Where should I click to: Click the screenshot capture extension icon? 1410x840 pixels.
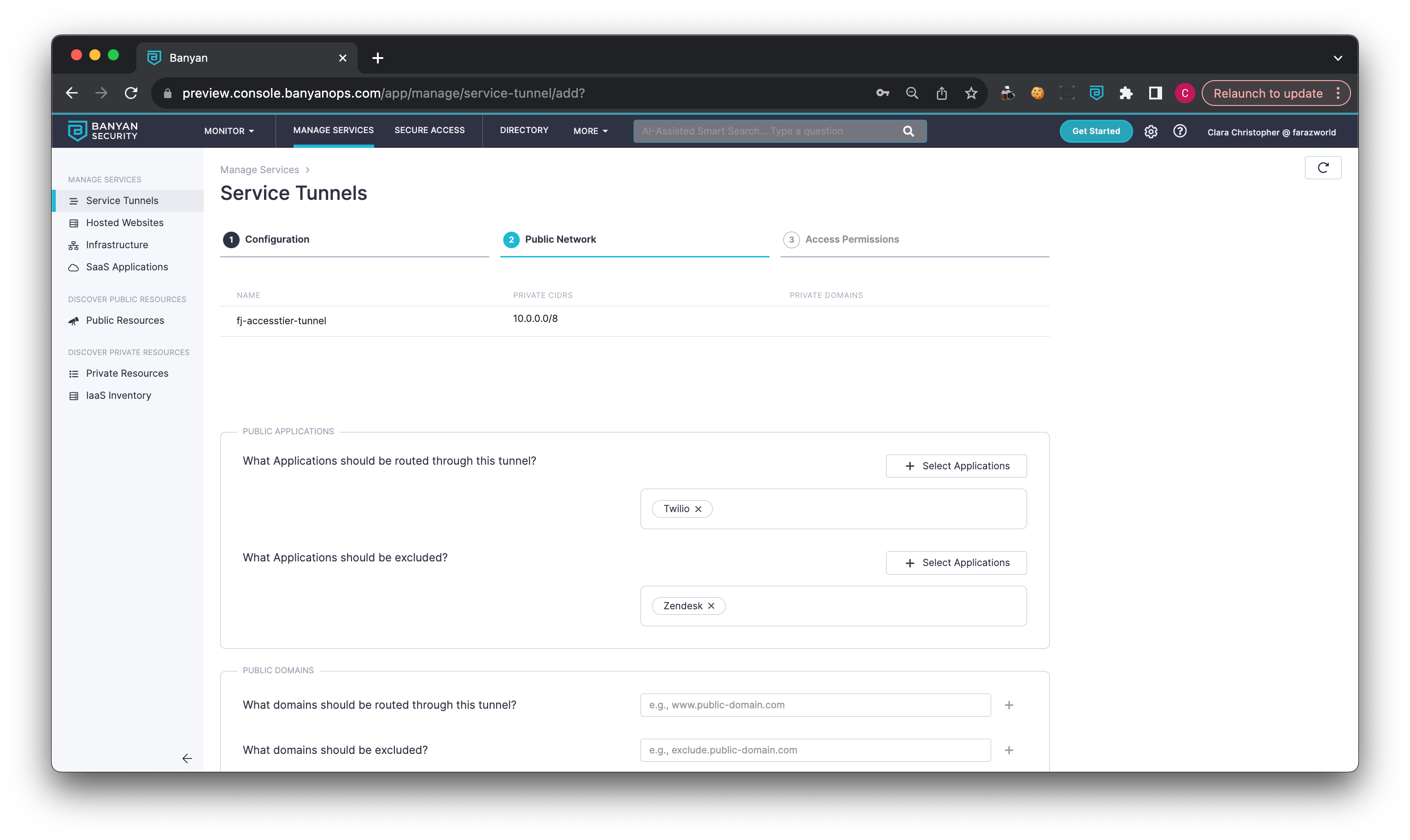click(x=1066, y=93)
